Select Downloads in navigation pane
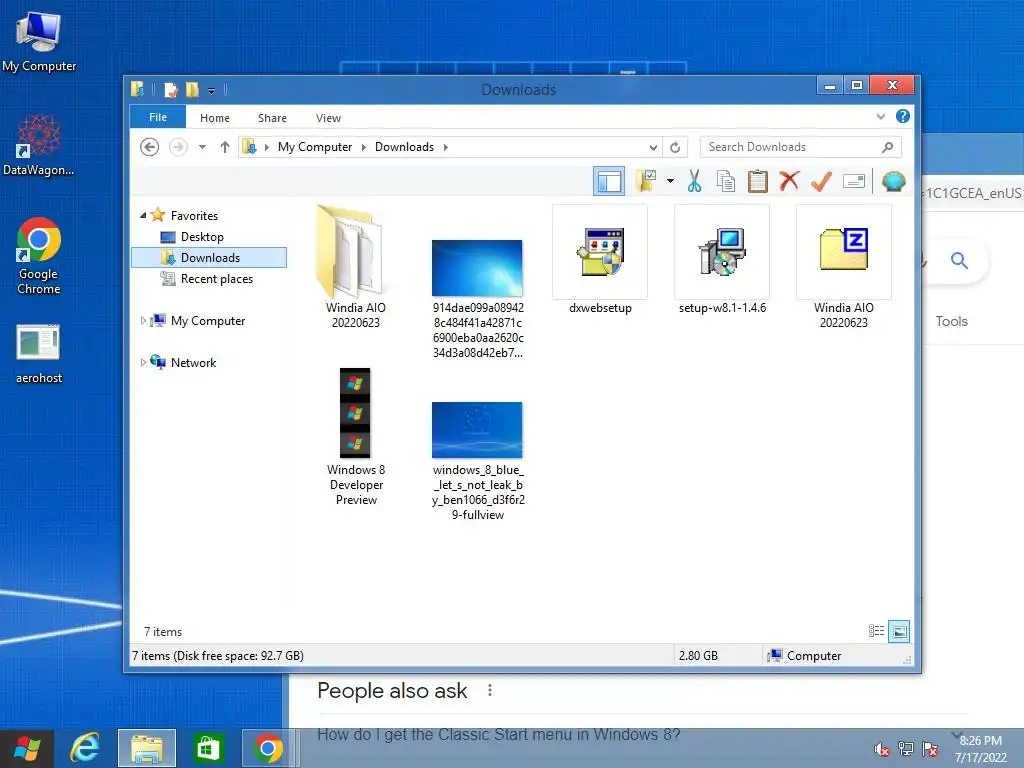The height and width of the screenshot is (768, 1024). 209,257
